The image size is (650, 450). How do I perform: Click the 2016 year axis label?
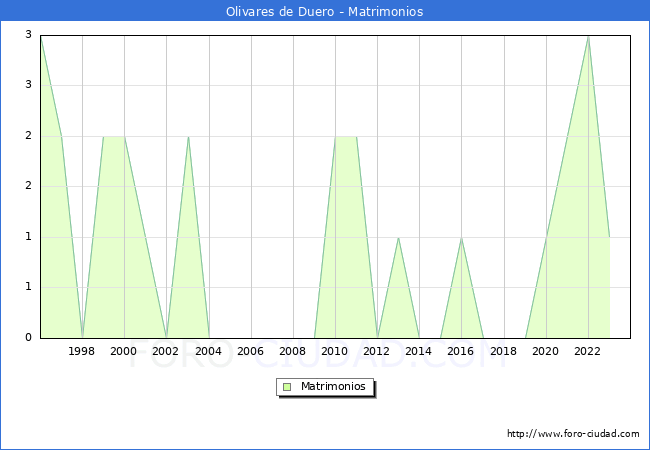461,351
